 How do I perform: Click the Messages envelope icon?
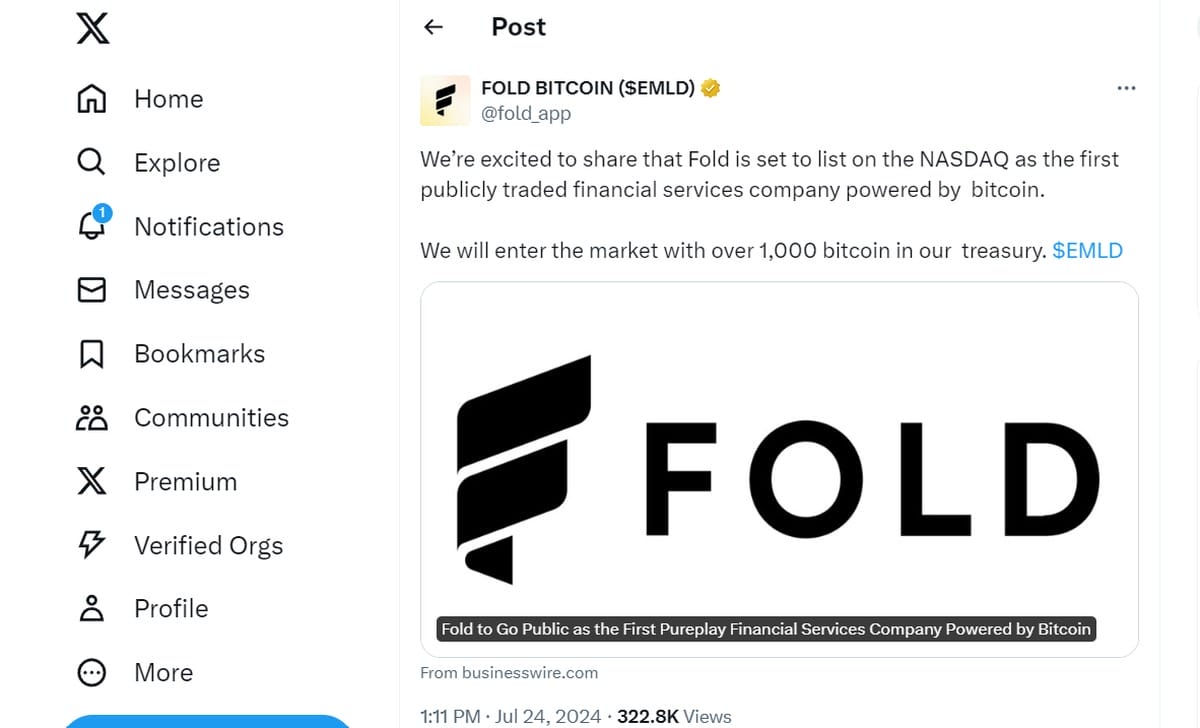(91, 290)
